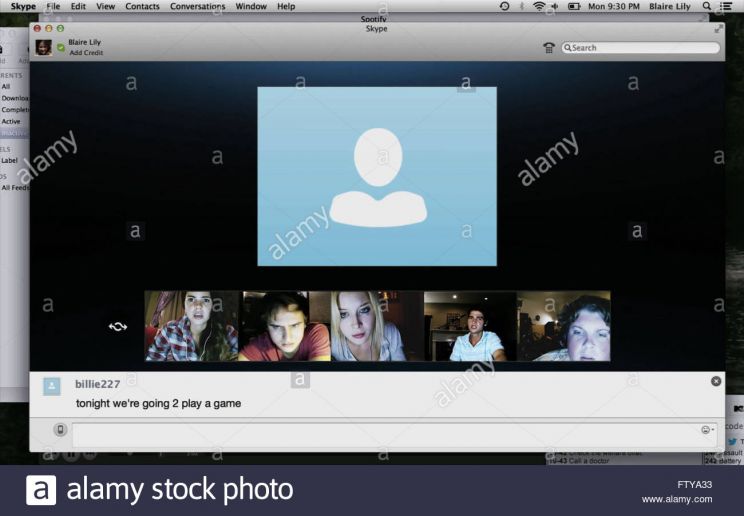Click the SMS phone icon beside message box
This screenshot has width=744, height=516.
click(60, 430)
